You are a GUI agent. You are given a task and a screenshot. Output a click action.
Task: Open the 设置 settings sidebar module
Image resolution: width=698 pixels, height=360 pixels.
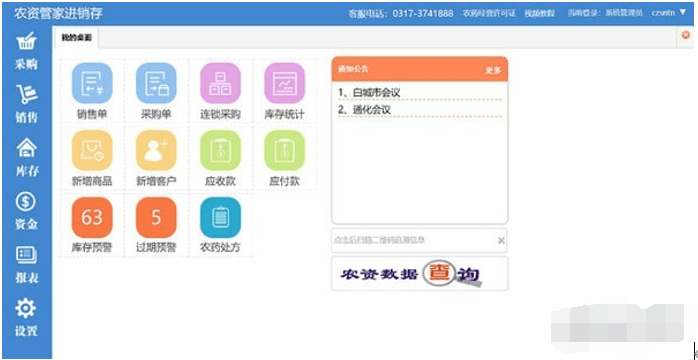coord(26,318)
